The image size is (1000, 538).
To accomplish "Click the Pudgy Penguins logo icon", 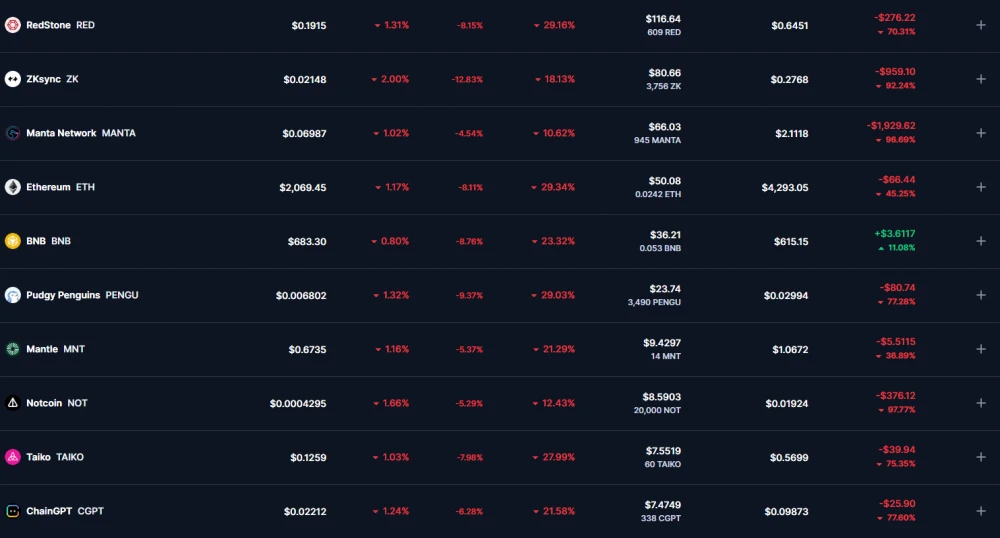I will (x=13, y=295).
